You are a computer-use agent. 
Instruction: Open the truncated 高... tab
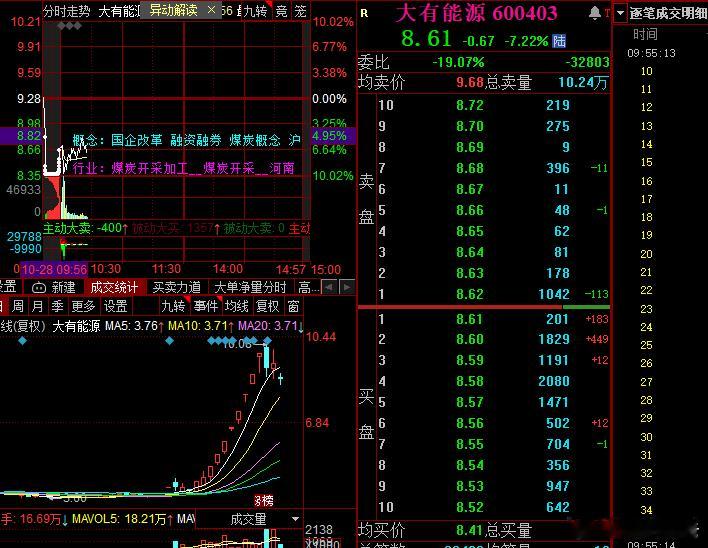(x=308, y=288)
